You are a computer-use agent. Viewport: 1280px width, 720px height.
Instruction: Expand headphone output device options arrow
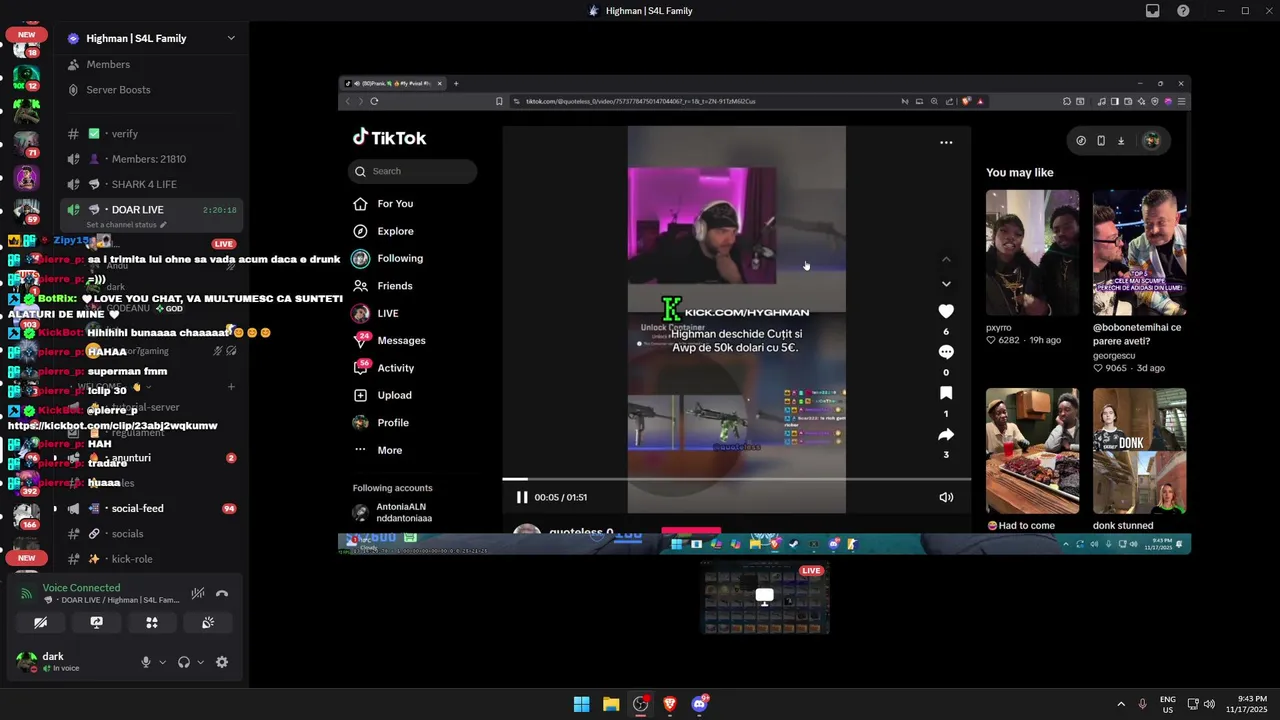tap(200, 662)
